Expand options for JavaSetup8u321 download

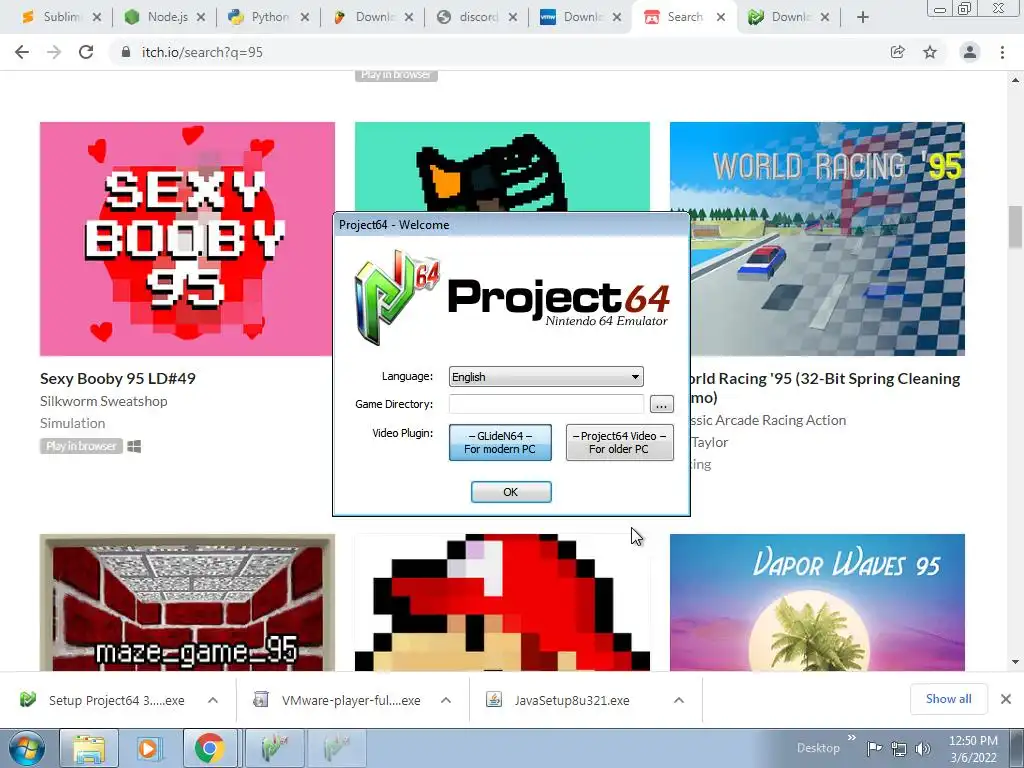click(679, 700)
